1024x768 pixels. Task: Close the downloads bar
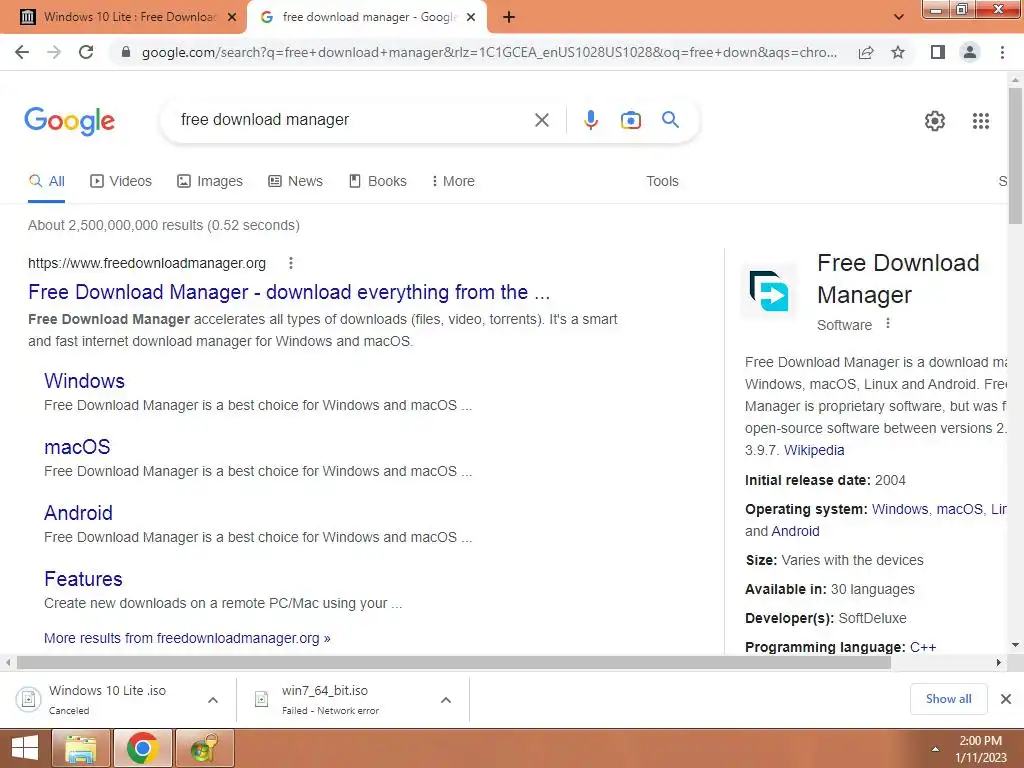pos(1006,699)
